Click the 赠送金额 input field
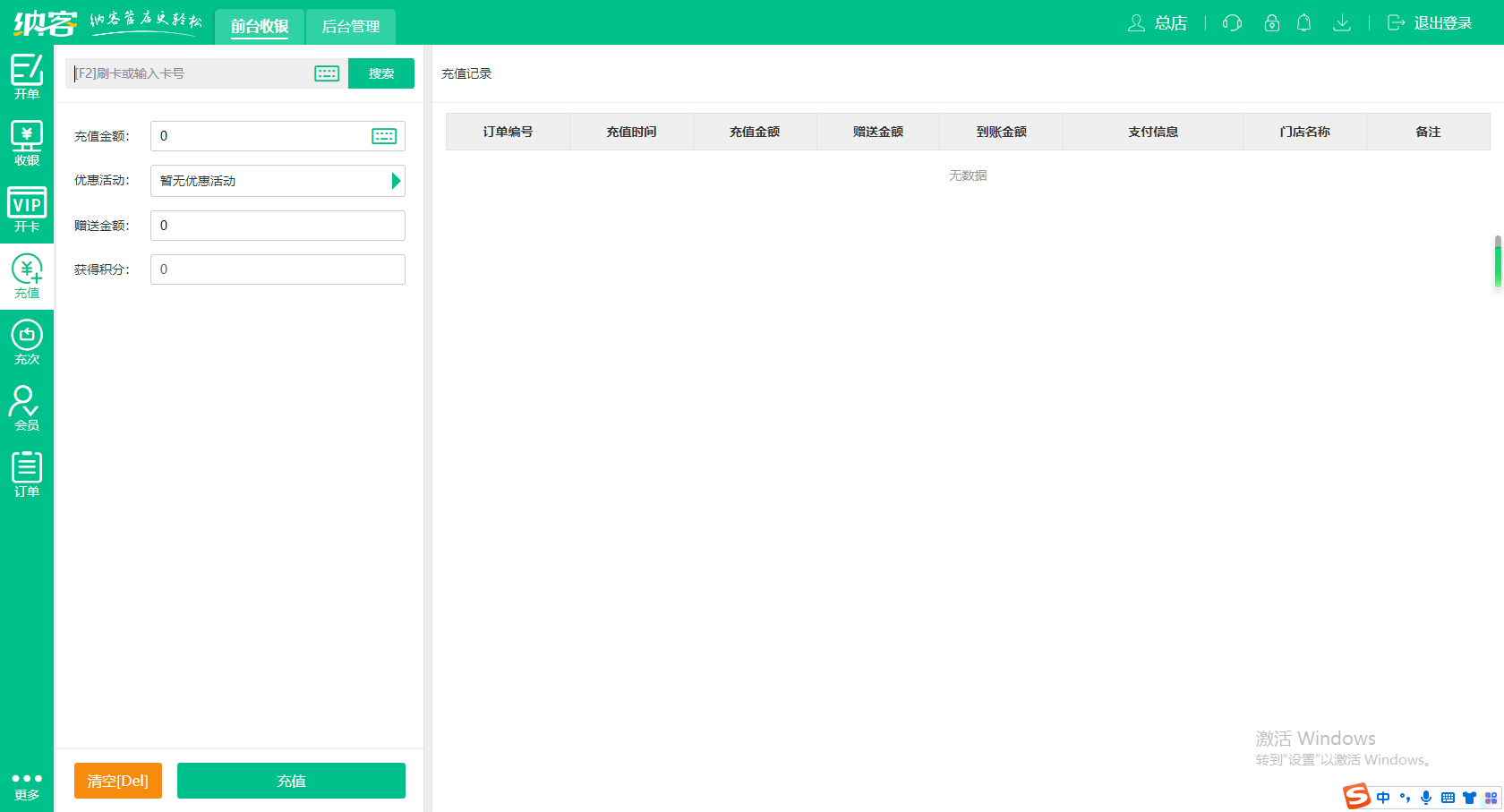This screenshot has width=1504, height=812. 278,226
